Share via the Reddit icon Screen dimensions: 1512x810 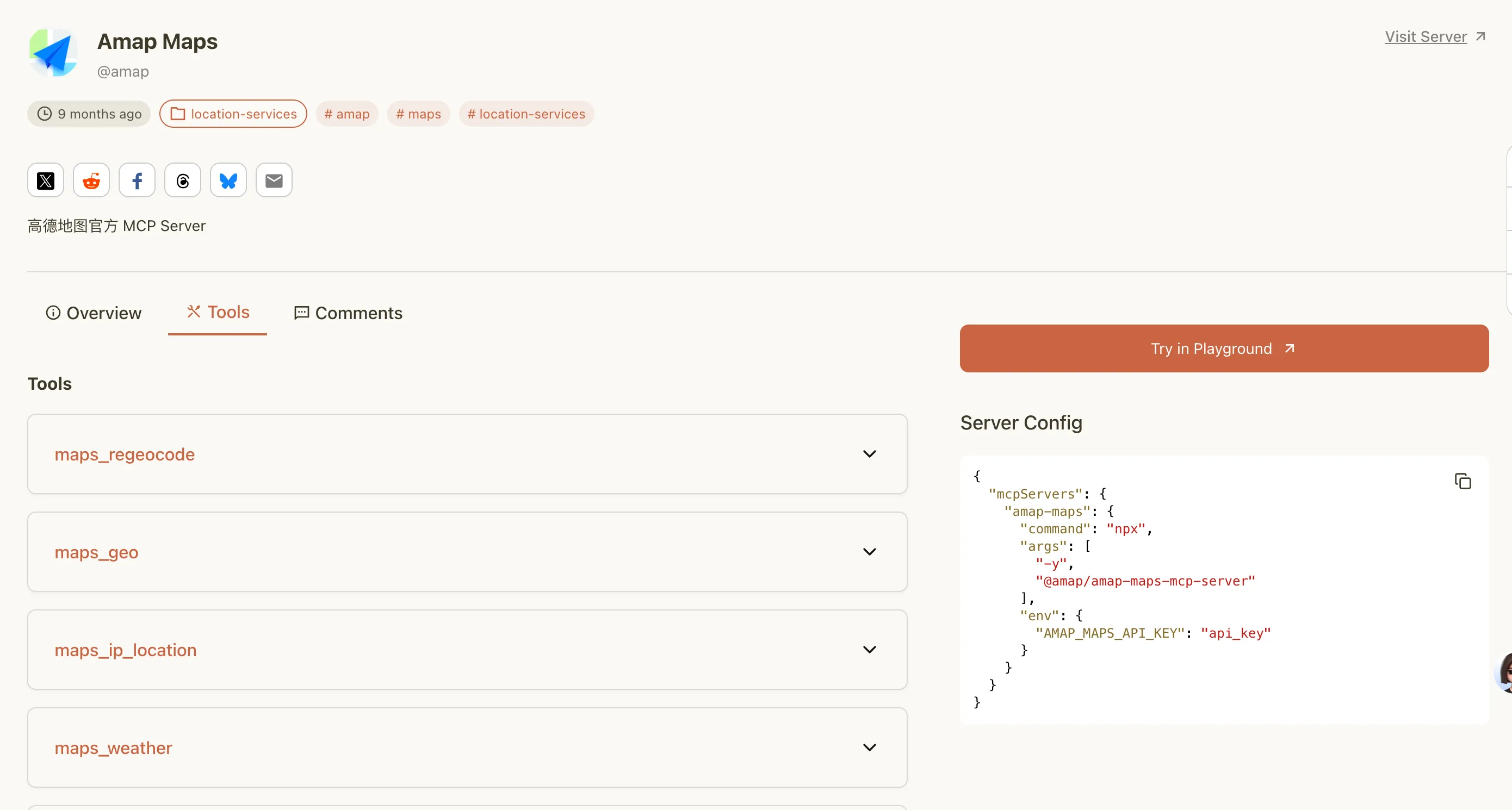click(x=91, y=180)
